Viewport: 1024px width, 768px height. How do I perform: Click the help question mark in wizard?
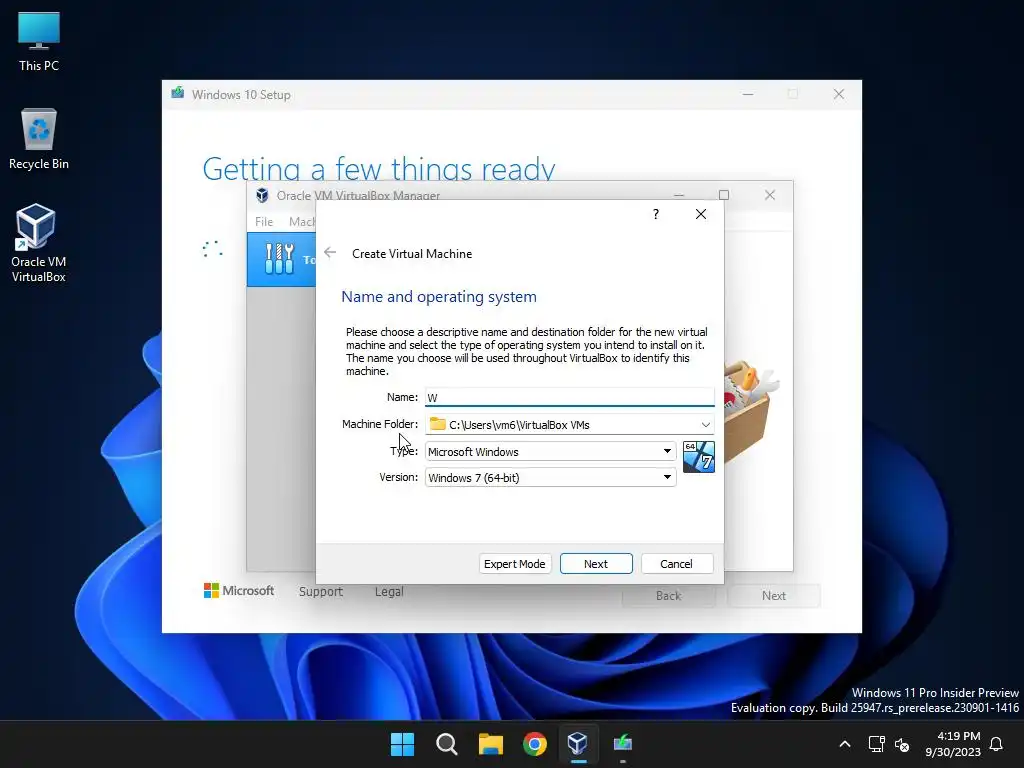(656, 214)
